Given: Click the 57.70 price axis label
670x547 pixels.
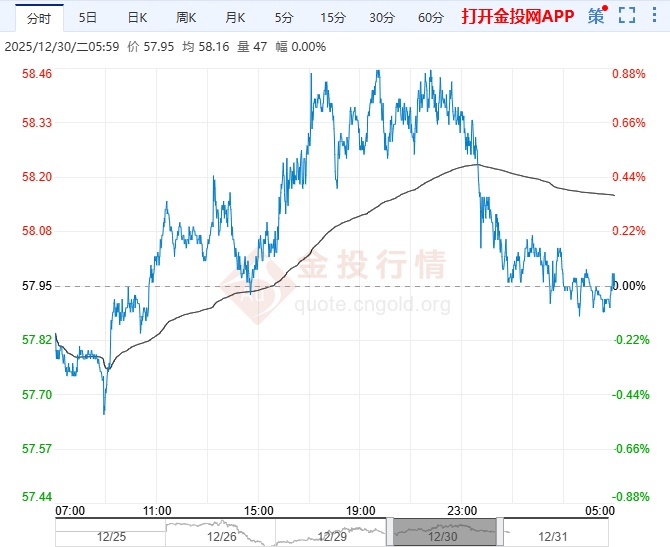Looking at the screenshot, I should click(x=37, y=394).
